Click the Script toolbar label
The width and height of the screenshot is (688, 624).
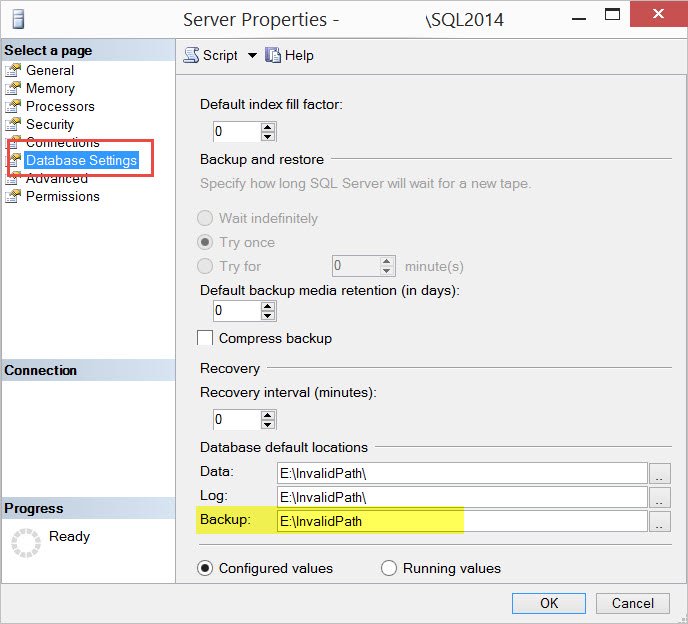click(220, 55)
